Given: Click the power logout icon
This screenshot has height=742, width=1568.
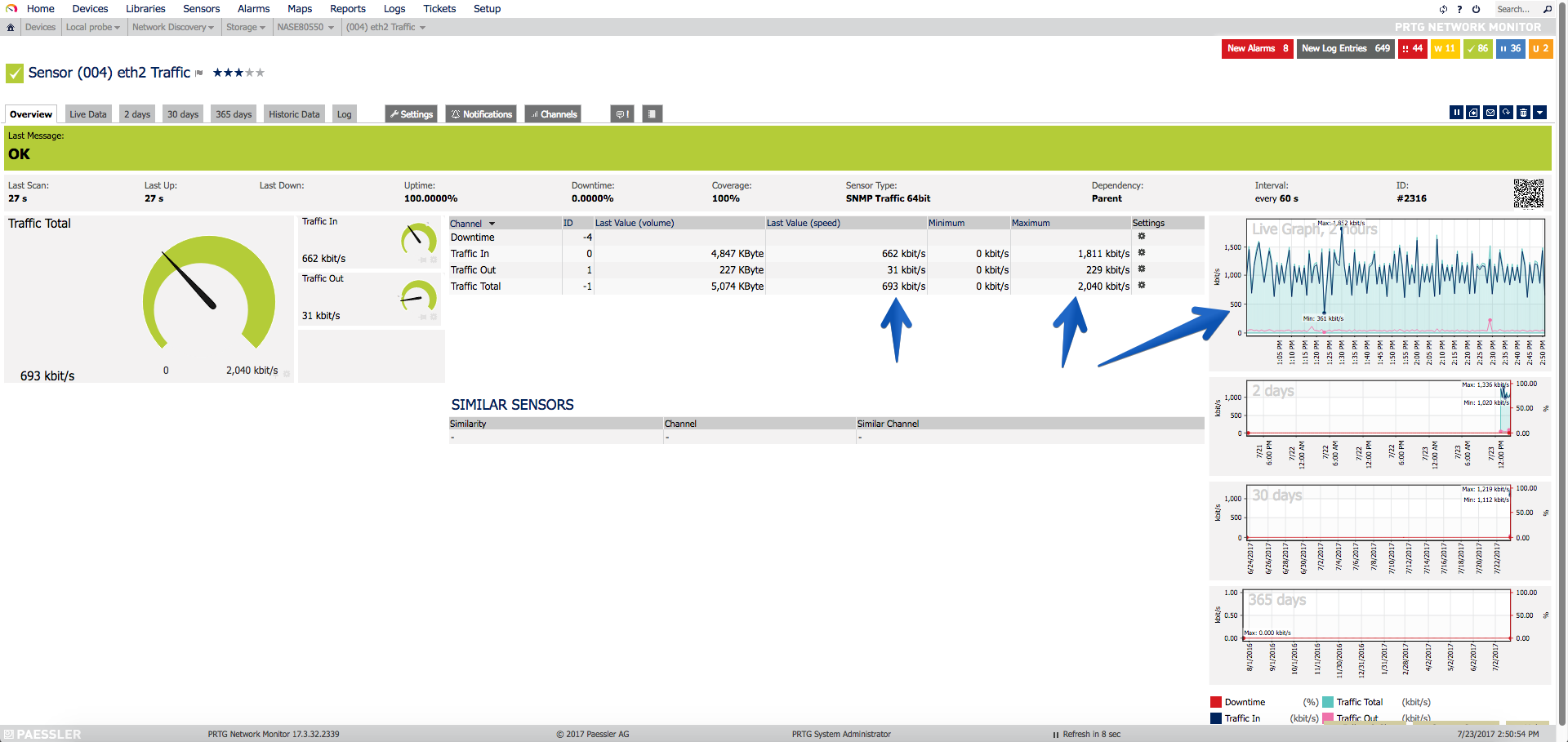Looking at the screenshot, I should (1477, 9).
